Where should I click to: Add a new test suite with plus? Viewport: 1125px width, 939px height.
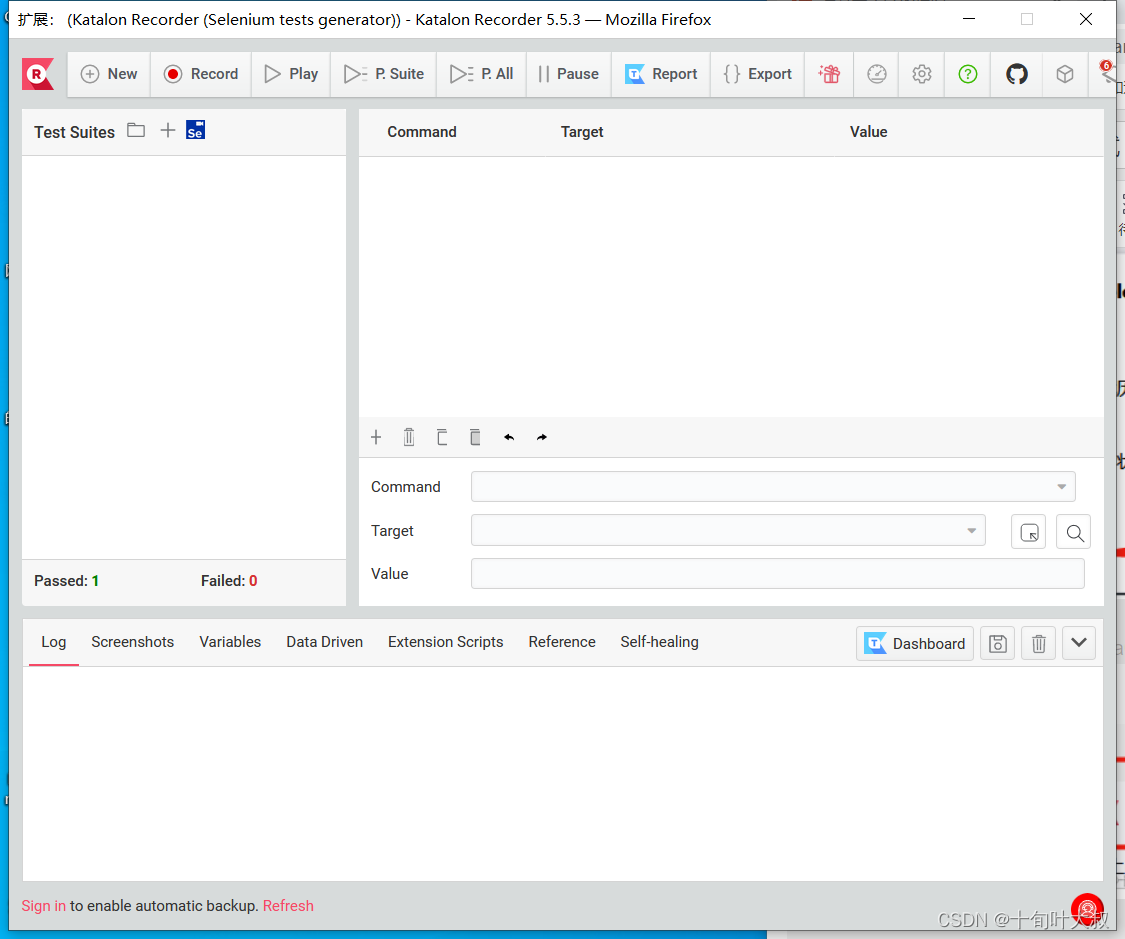(x=167, y=131)
